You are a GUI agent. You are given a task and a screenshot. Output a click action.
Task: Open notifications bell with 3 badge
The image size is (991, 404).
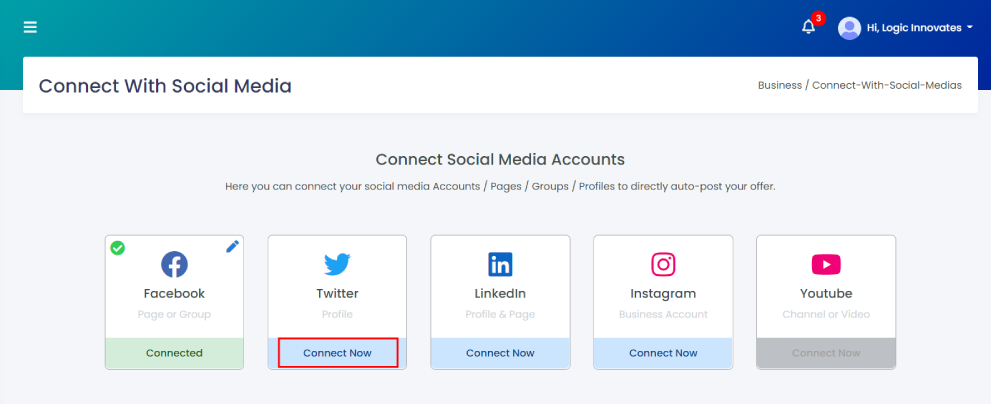(808, 27)
